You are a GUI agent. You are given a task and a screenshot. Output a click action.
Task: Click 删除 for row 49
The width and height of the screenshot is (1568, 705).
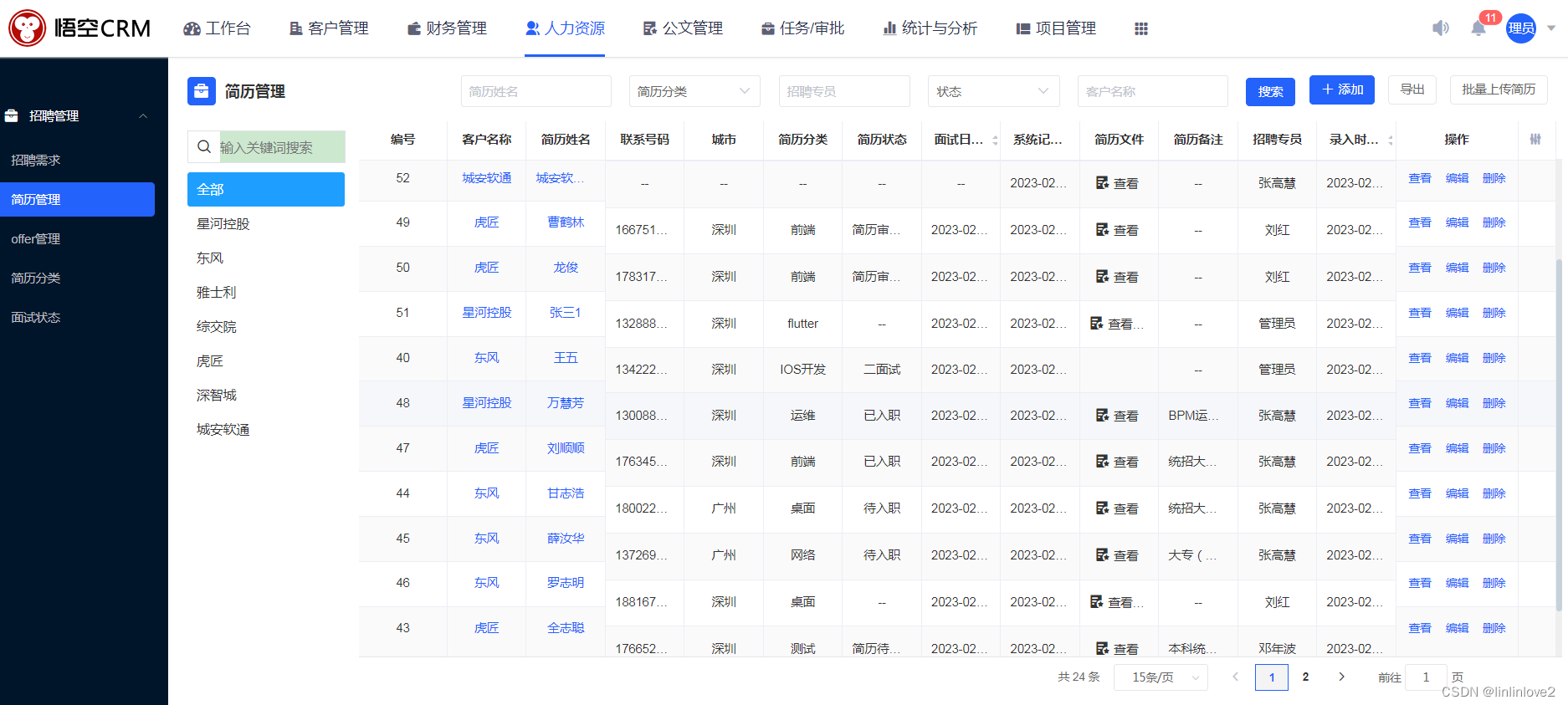click(1494, 222)
